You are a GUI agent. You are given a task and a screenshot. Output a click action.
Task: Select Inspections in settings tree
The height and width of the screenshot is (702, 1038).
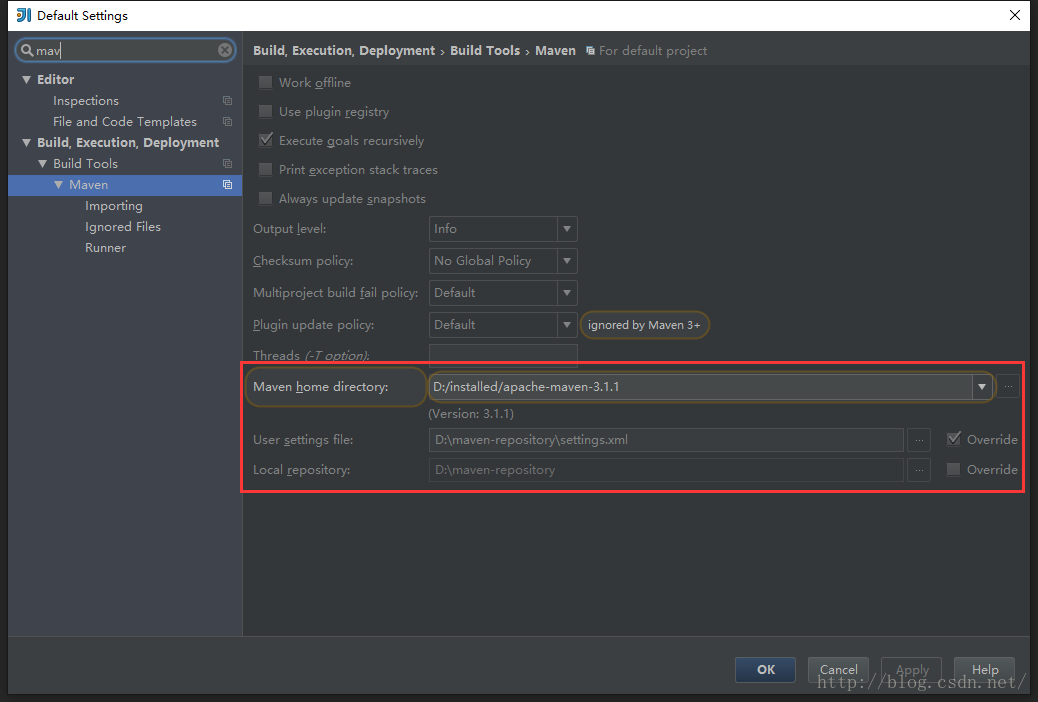coord(86,101)
